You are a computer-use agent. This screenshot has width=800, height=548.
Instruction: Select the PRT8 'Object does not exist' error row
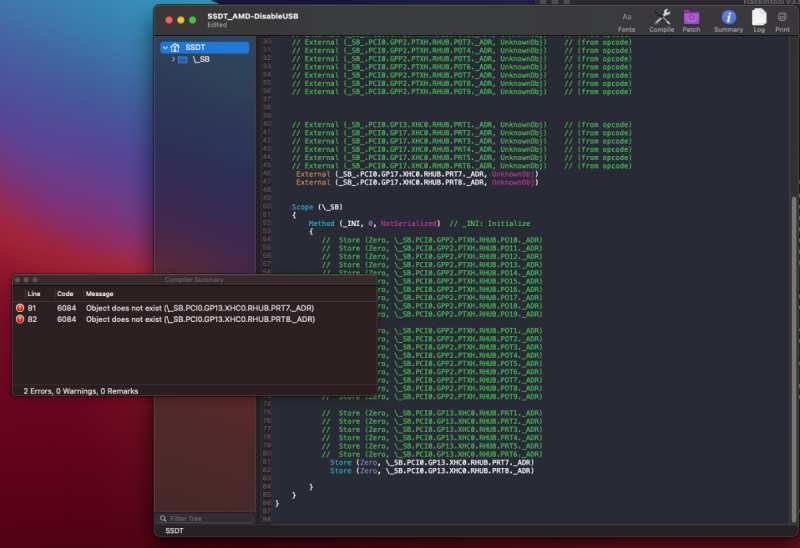click(x=200, y=319)
